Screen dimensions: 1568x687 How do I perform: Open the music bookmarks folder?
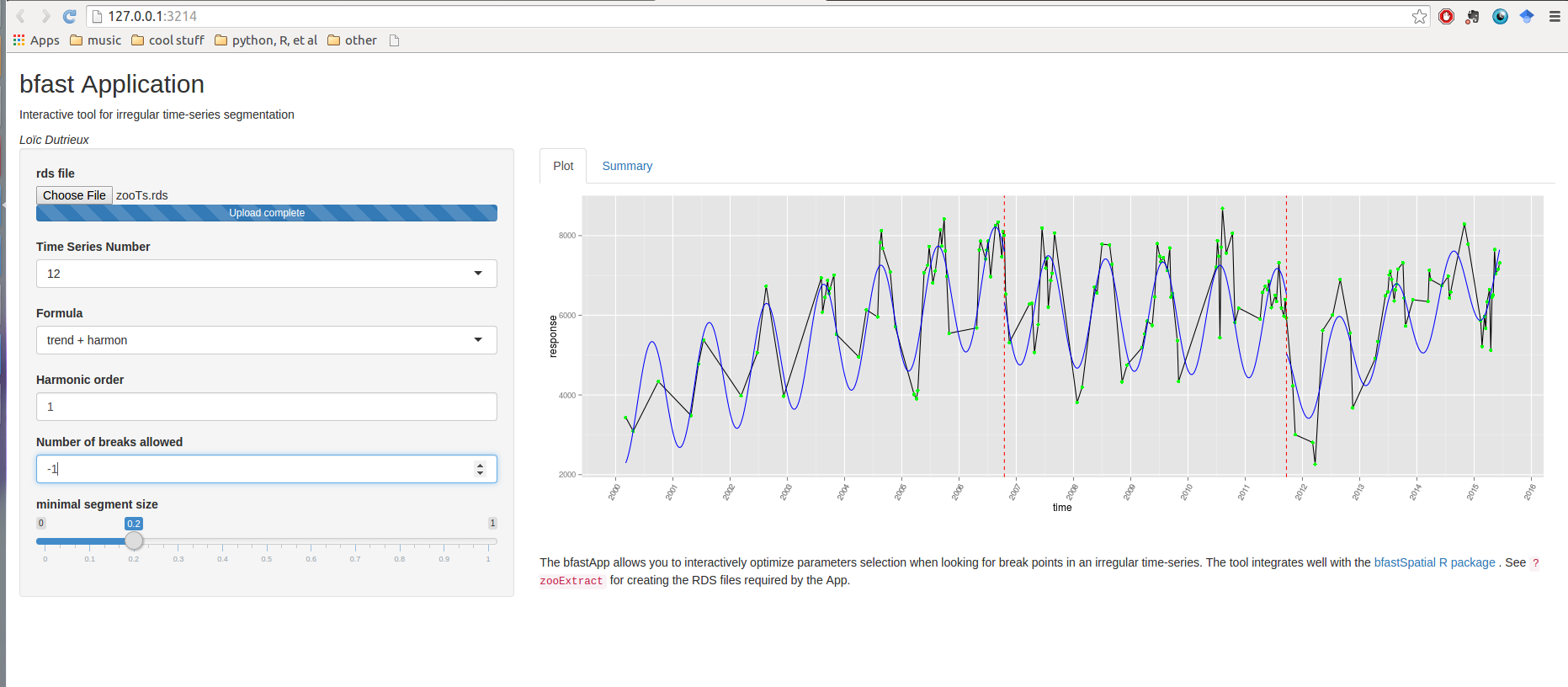(x=95, y=40)
